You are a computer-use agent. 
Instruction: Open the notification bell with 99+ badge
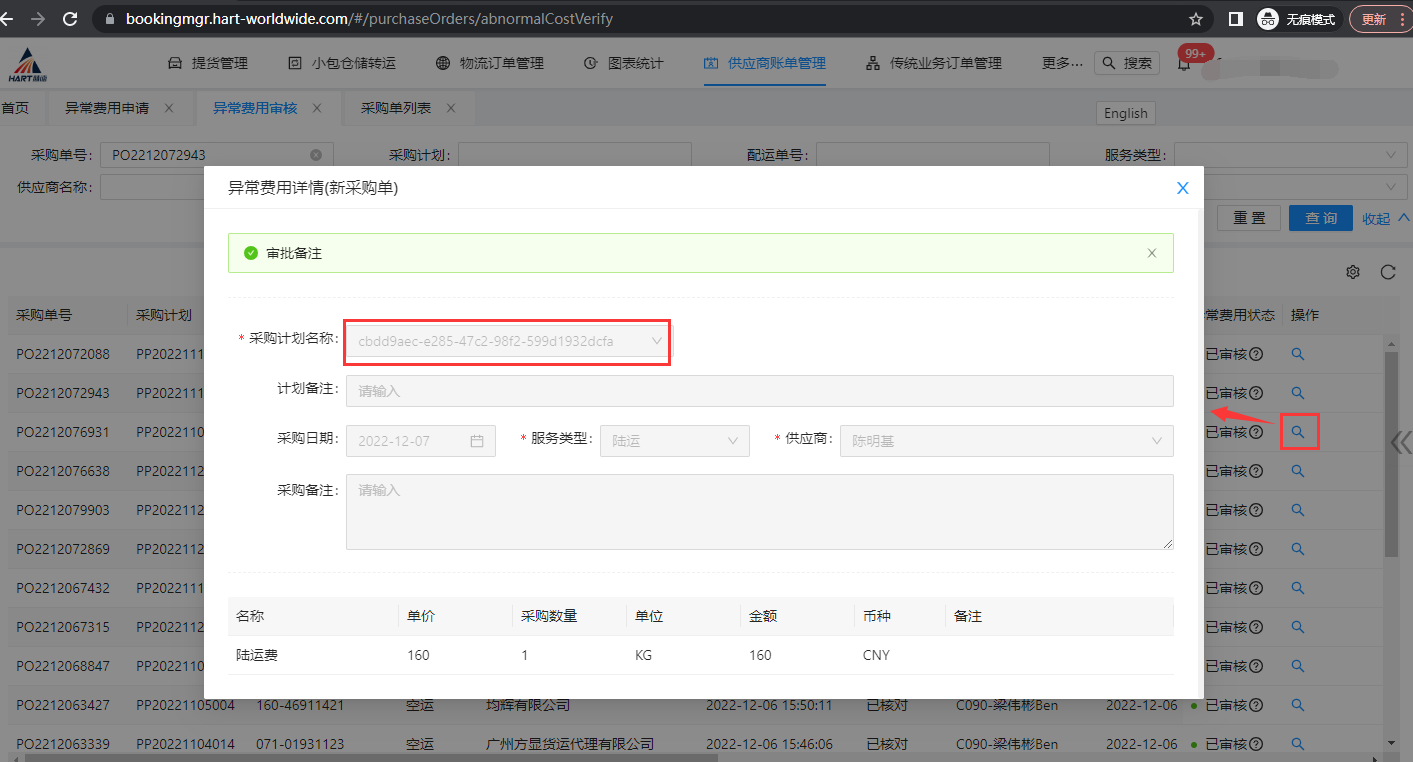(x=1184, y=64)
